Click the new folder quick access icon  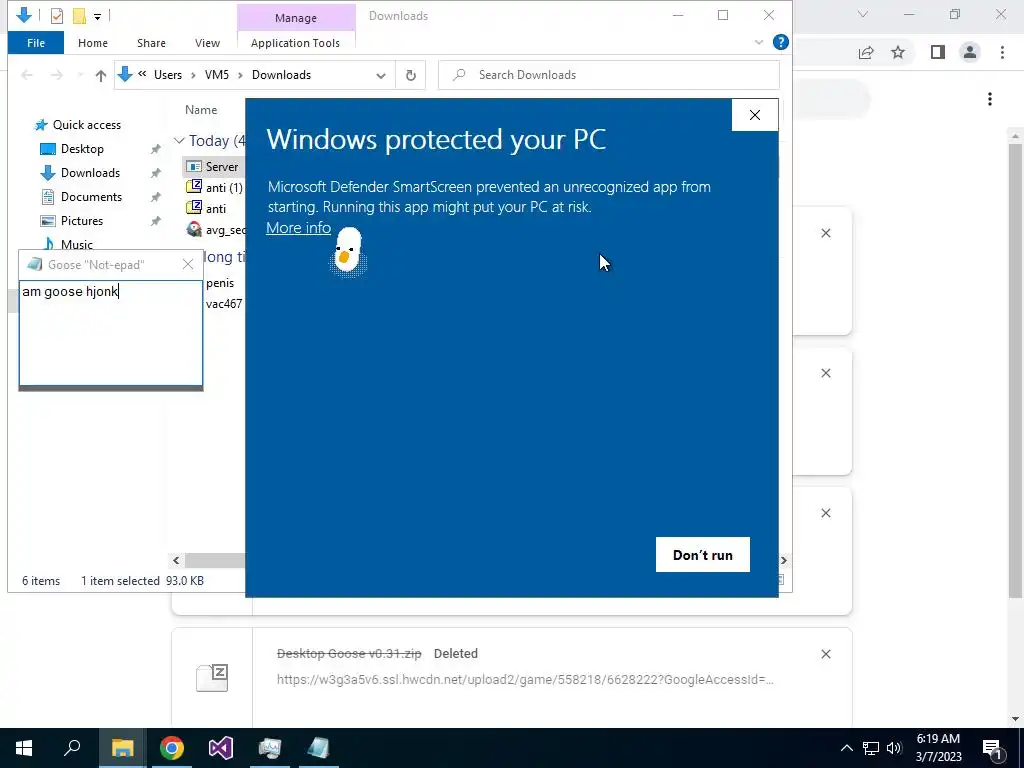[x=79, y=16]
